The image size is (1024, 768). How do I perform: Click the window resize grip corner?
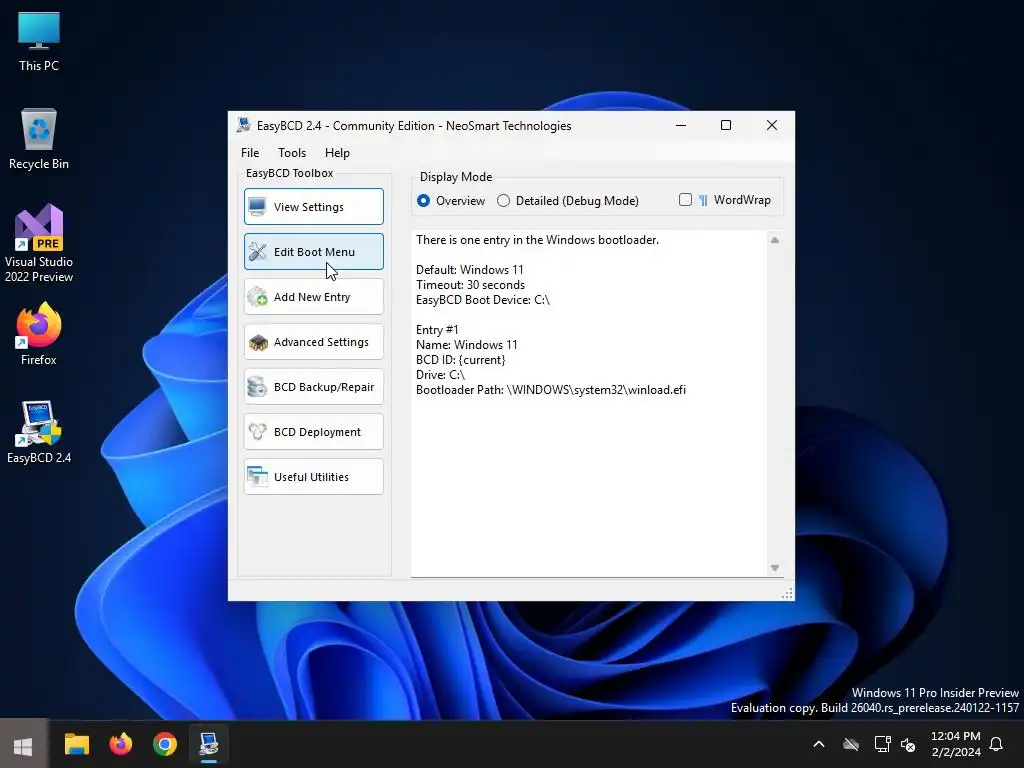click(787, 593)
